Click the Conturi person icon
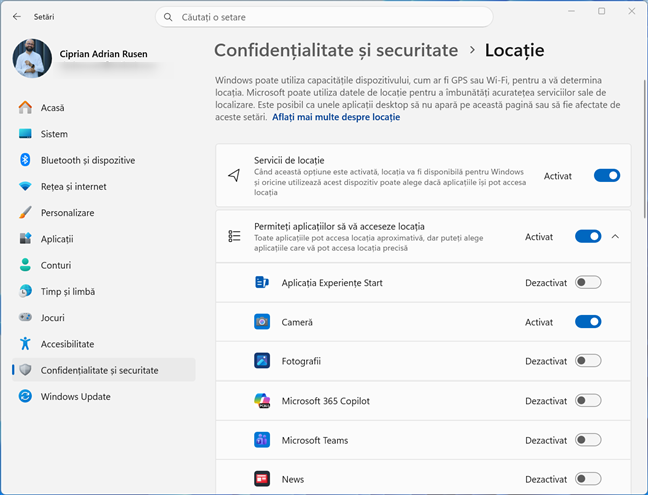The image size is (648, 495). [25, 265]
